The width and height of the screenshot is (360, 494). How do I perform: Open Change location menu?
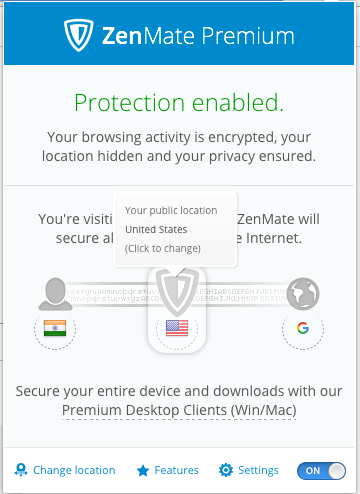[x=65, y=470]
